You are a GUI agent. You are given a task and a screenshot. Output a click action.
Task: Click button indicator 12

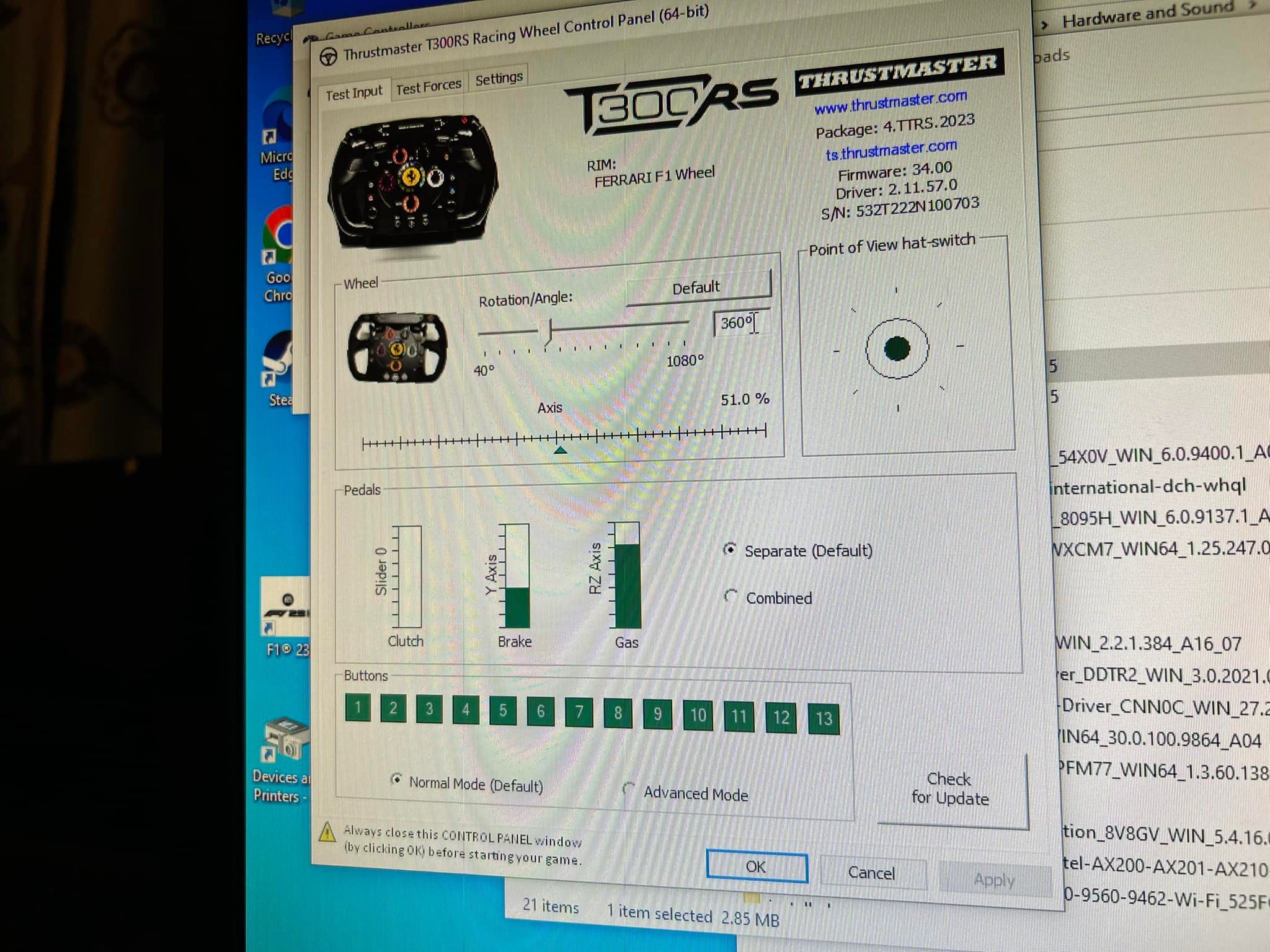(781, 718)
